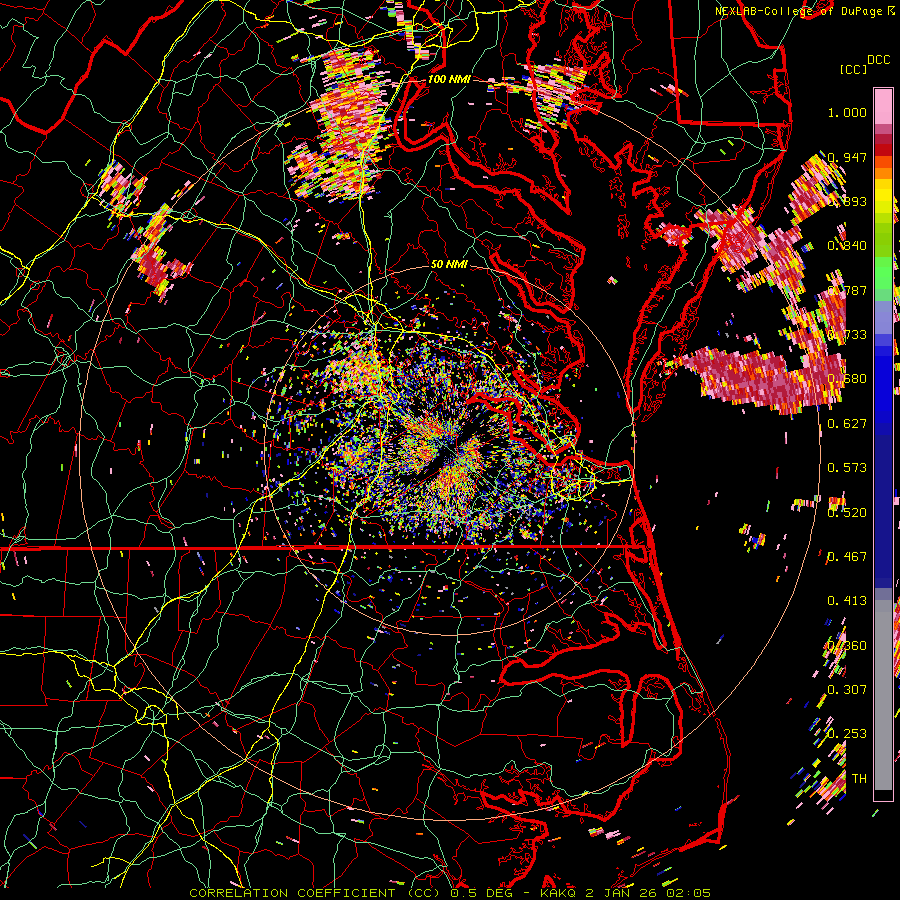Click the DCC label above the color scale
The height and width of the screenshot is (900, 900).
coord(878,59)
